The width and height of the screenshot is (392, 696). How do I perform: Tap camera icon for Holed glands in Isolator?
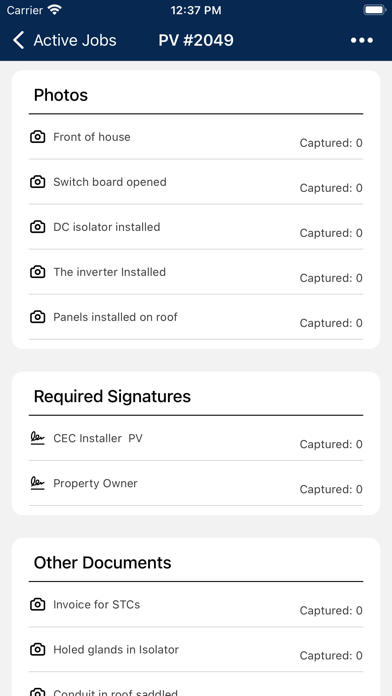click(38, 649)
